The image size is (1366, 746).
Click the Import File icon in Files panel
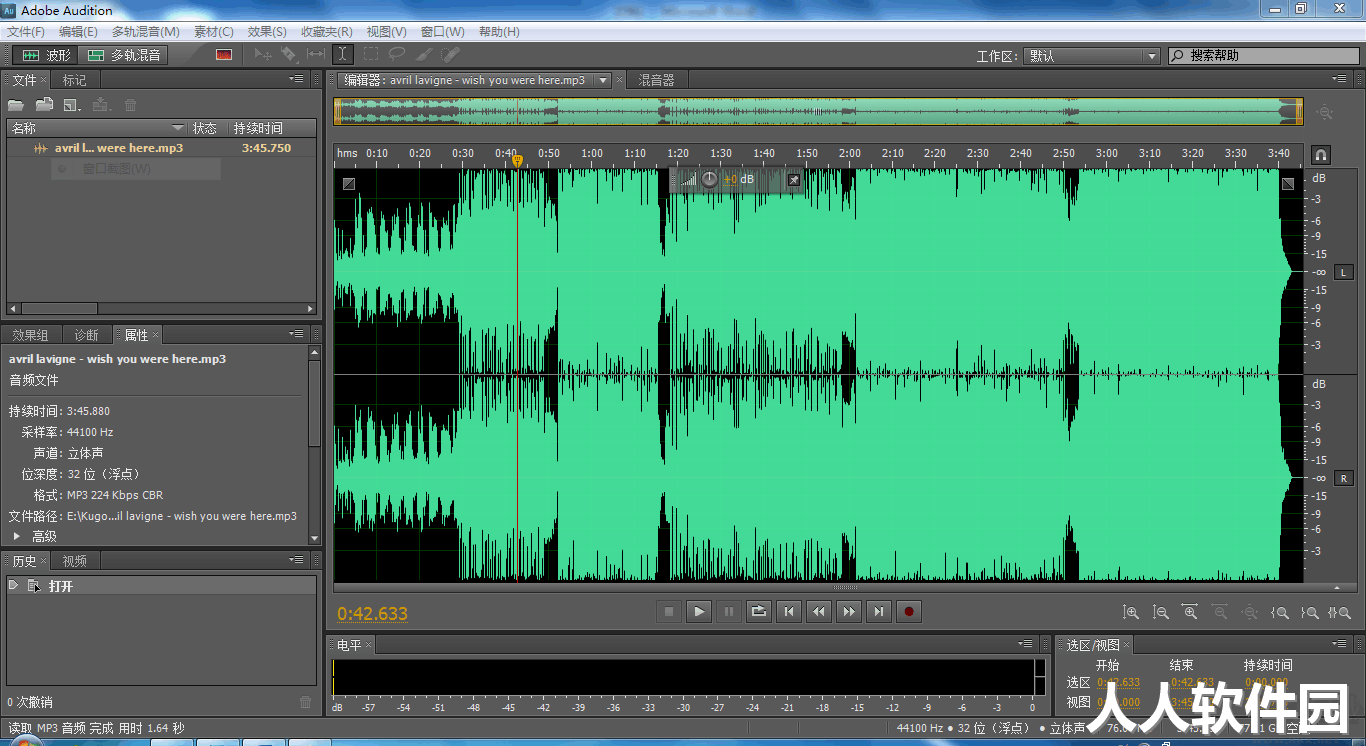click(44, 105)
